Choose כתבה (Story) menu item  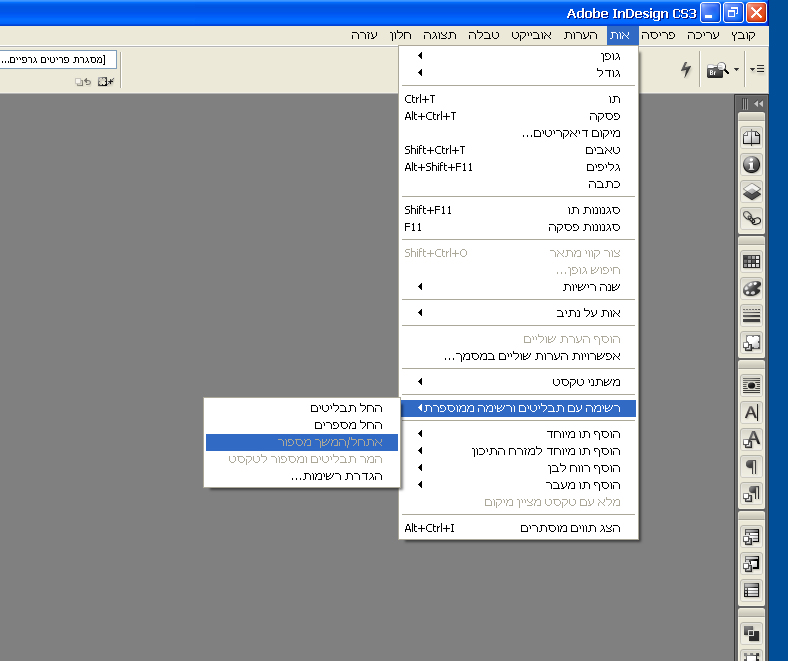518,184
